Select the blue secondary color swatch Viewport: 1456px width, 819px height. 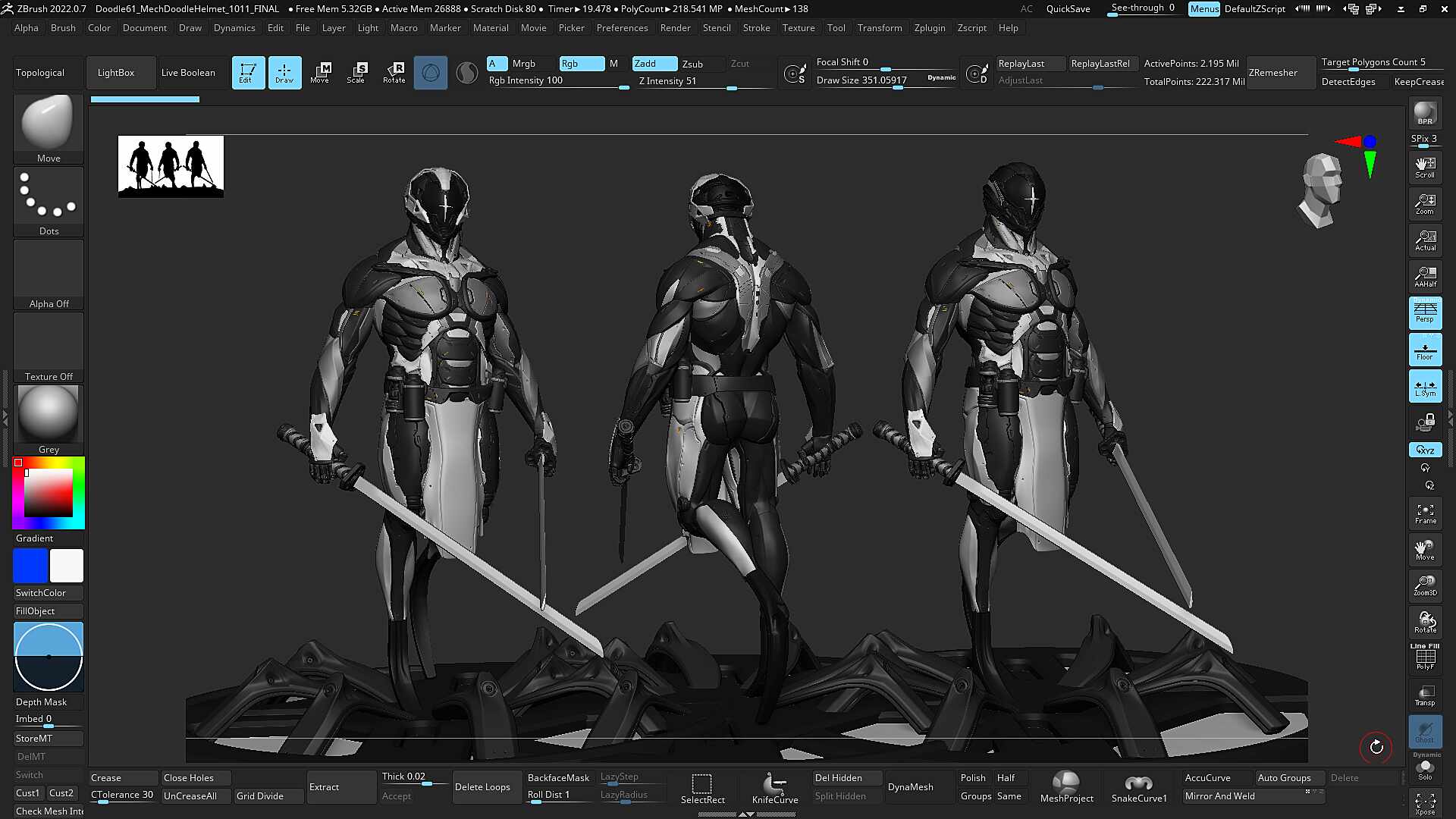point(30,566)
